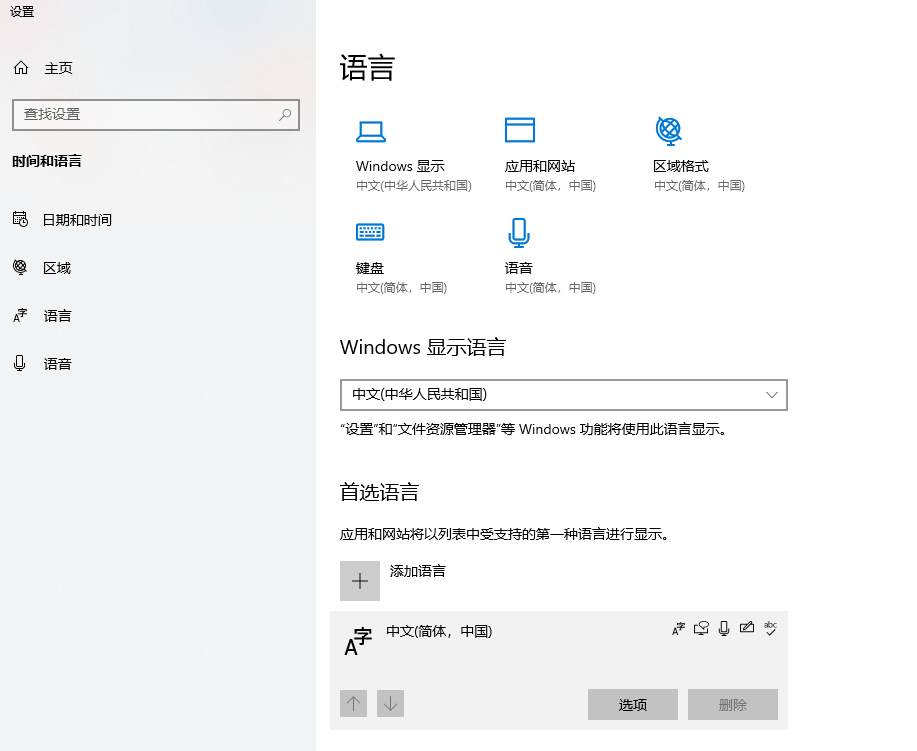917x751 pixels.
Task: Click the 时间和语言 section heading
Action: (x=47, y=161)
